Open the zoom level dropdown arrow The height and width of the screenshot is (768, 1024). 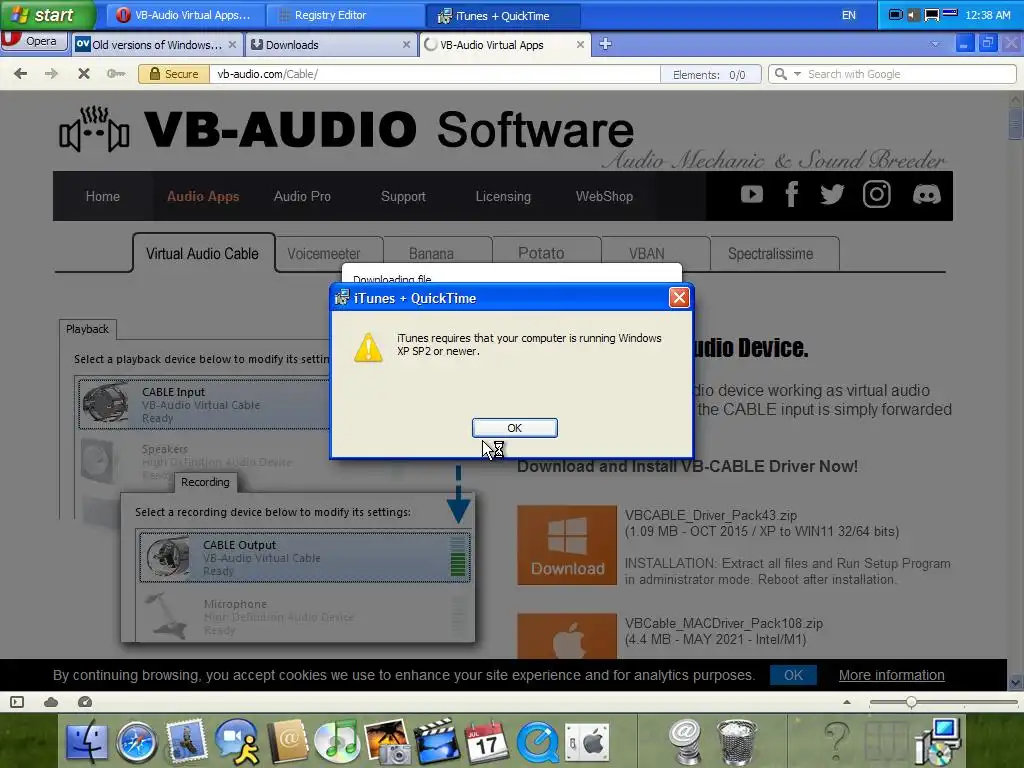click(x=847, y=702)
